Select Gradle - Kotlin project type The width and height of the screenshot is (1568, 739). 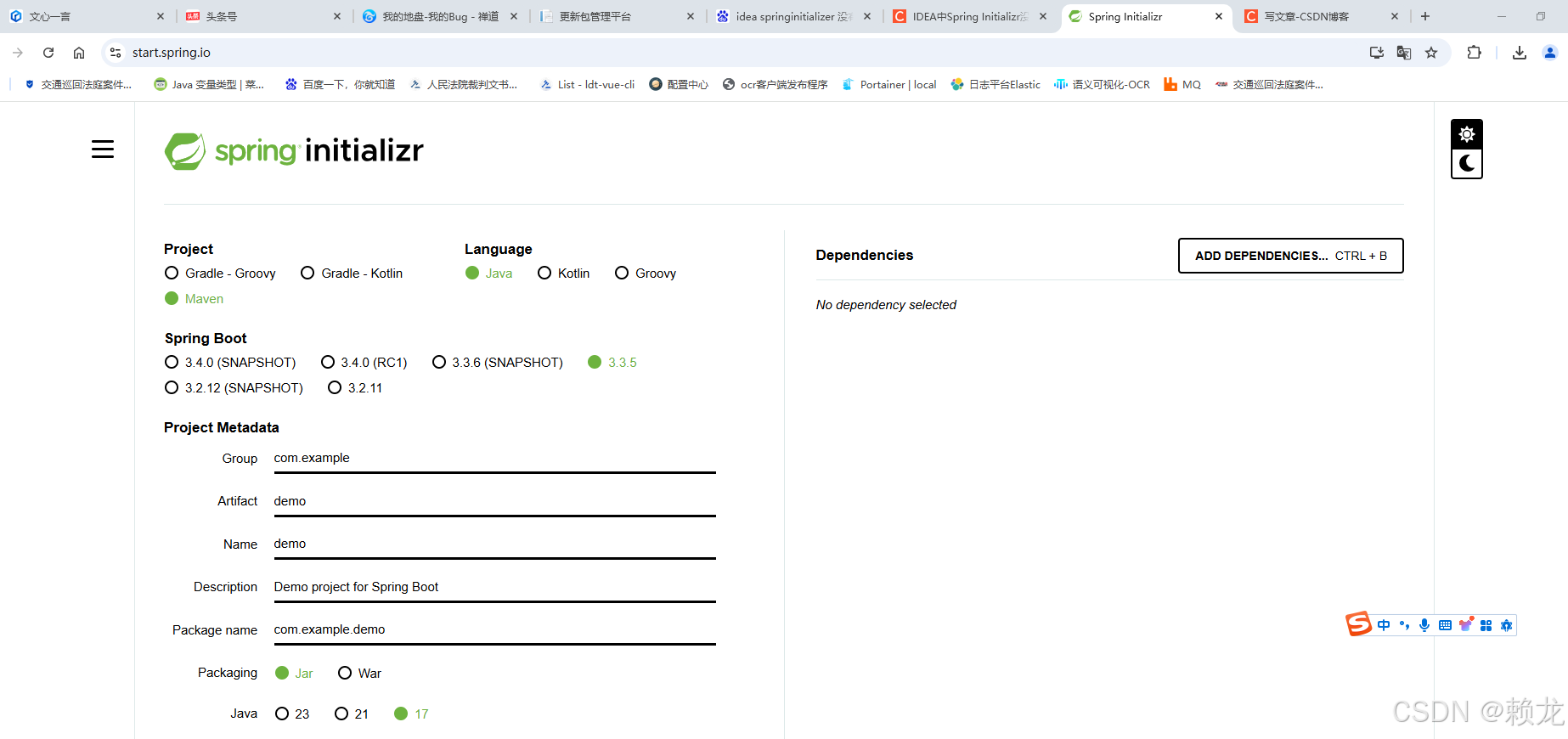pyautogui.click(x=352, y=273)
